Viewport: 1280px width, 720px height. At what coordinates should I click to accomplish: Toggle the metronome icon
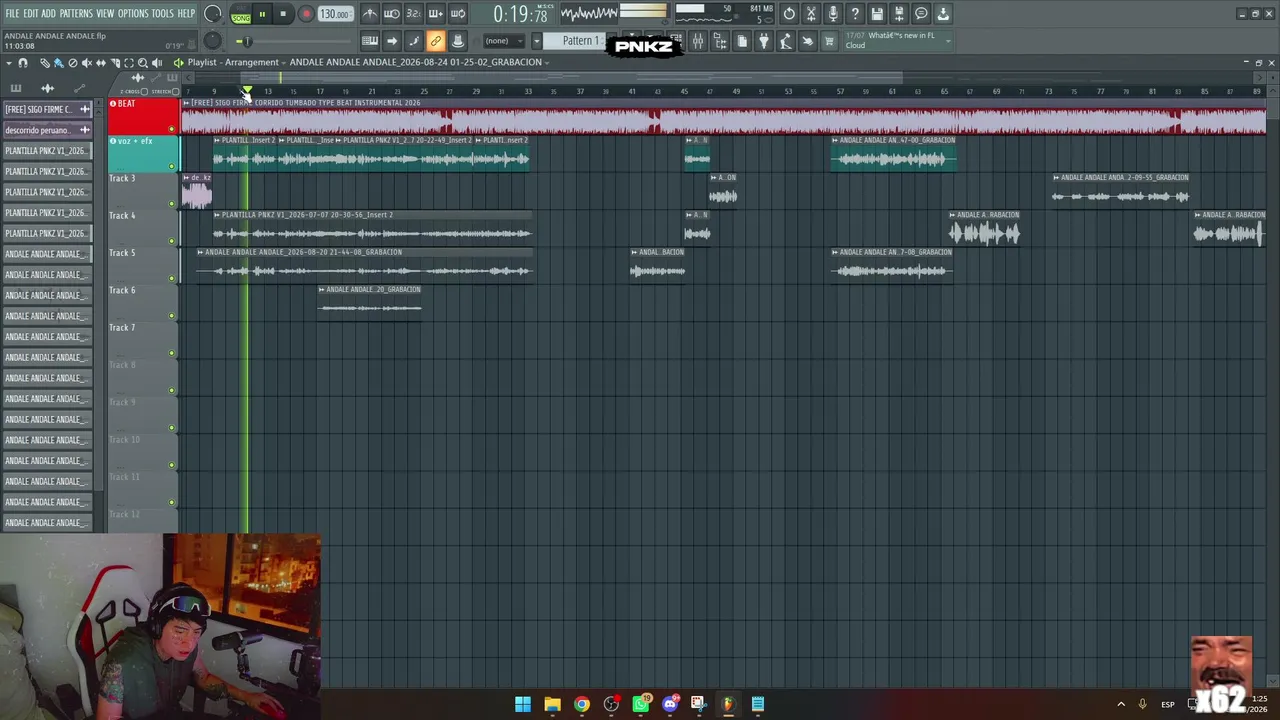370,14
